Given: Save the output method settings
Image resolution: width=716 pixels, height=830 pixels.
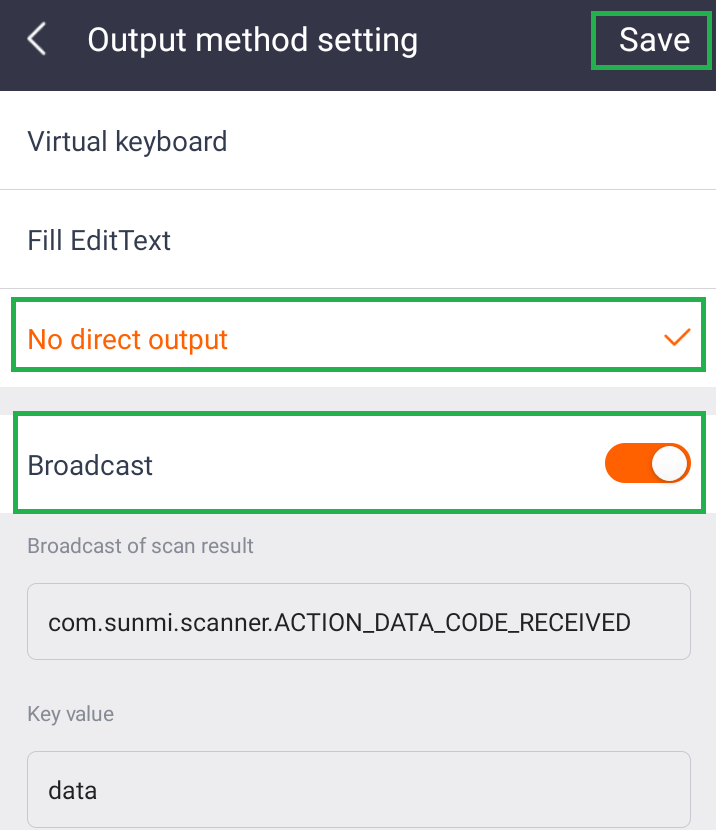Looking at the screenshot, I should coord(654,40).
